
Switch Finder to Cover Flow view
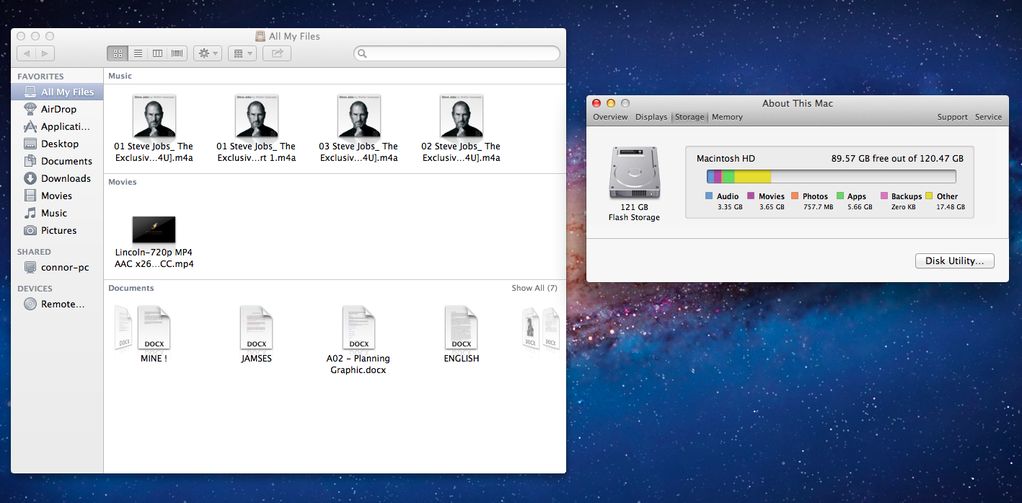(x=177, y=53)
